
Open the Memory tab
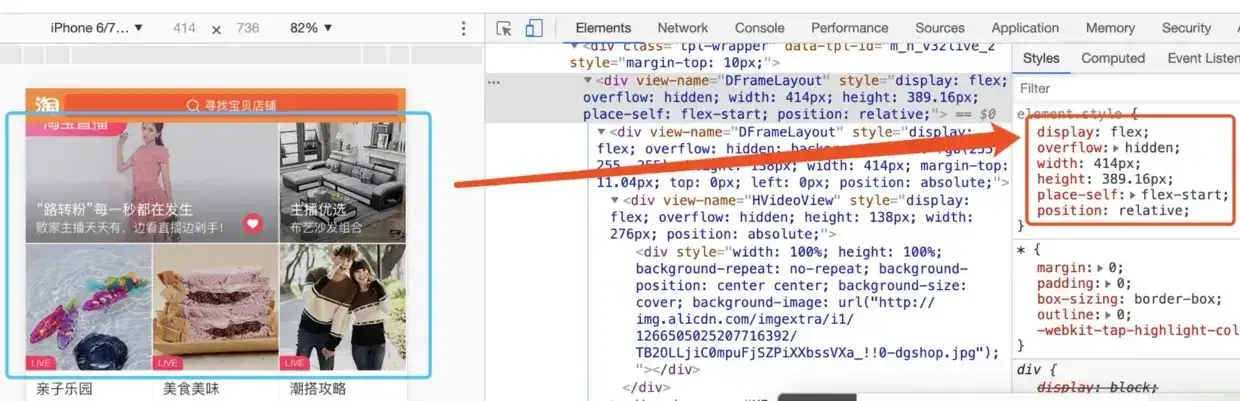point(1110,28)
